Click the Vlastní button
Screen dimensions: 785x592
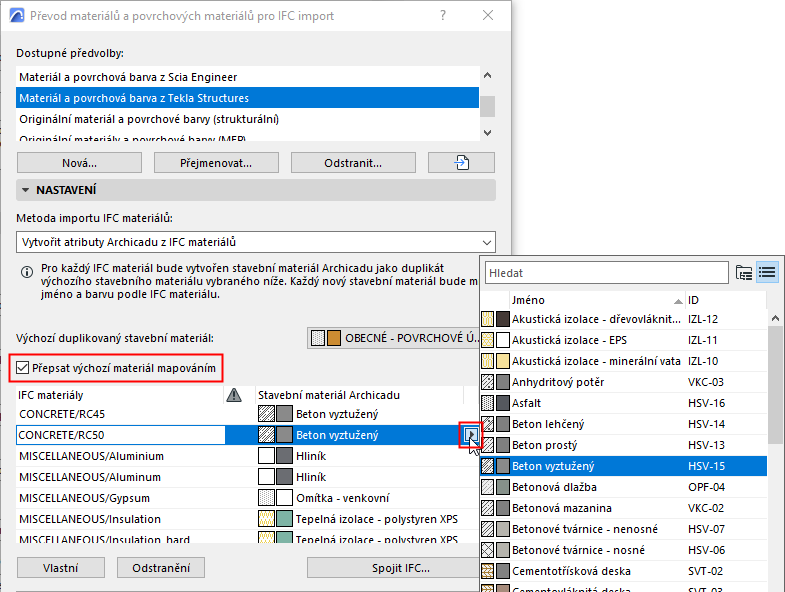(x=61, y=568)
